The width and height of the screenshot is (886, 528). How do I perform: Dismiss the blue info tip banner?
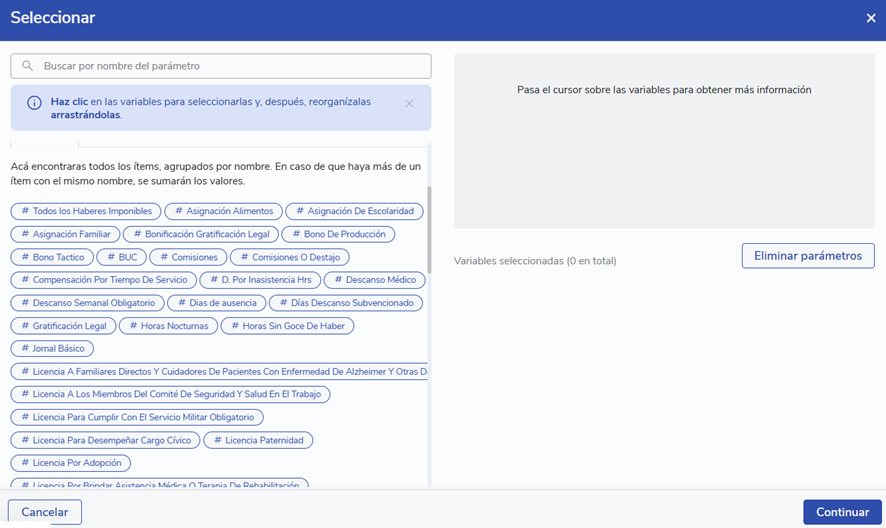409,103
